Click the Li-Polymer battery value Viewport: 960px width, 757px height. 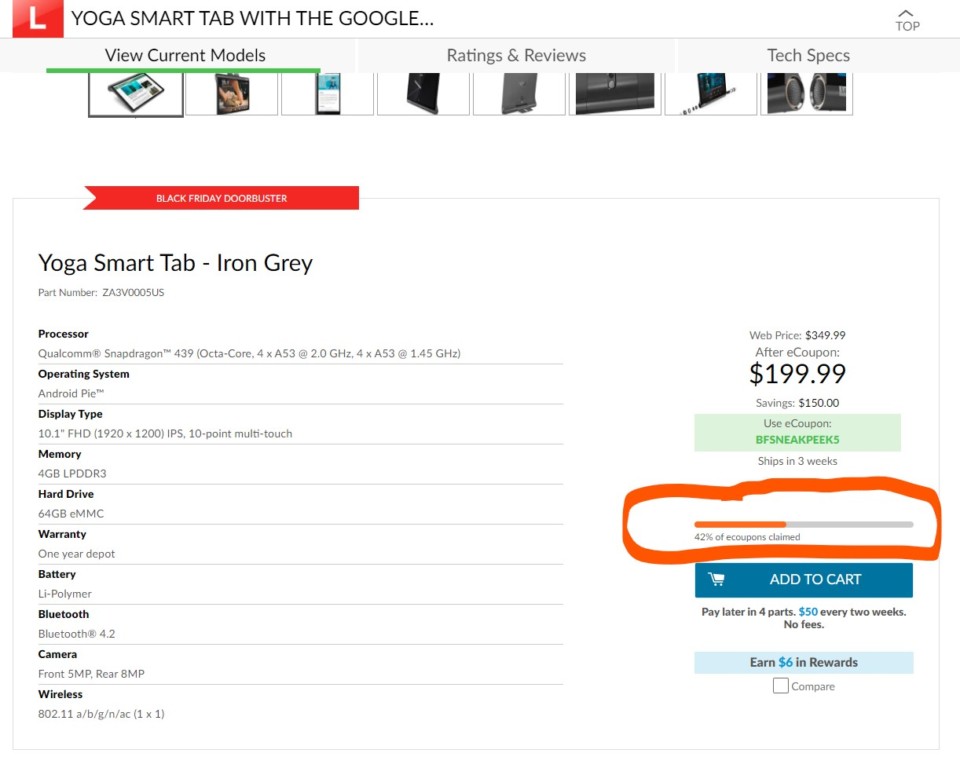tap(65, 593)
